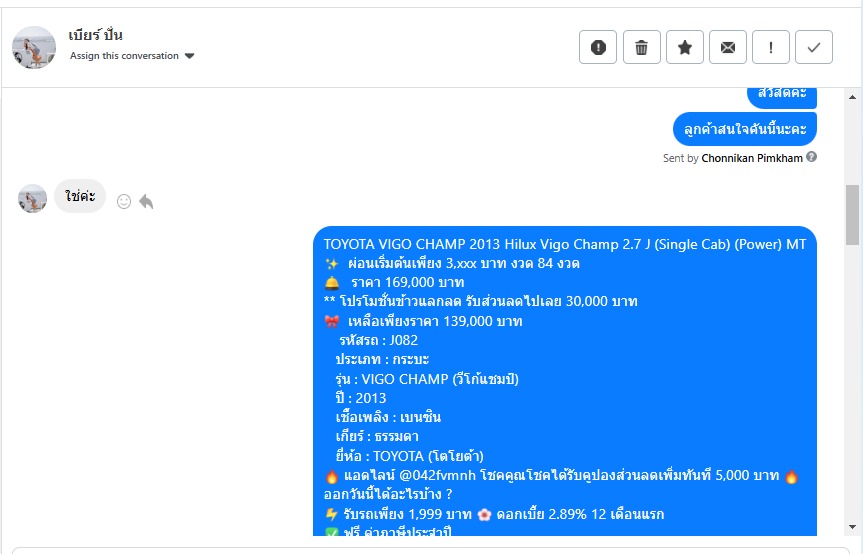Click the report spam octagon icon
The height and width of the screenshot is (554, 863).
pyautogui.click(x=598, y=47)
